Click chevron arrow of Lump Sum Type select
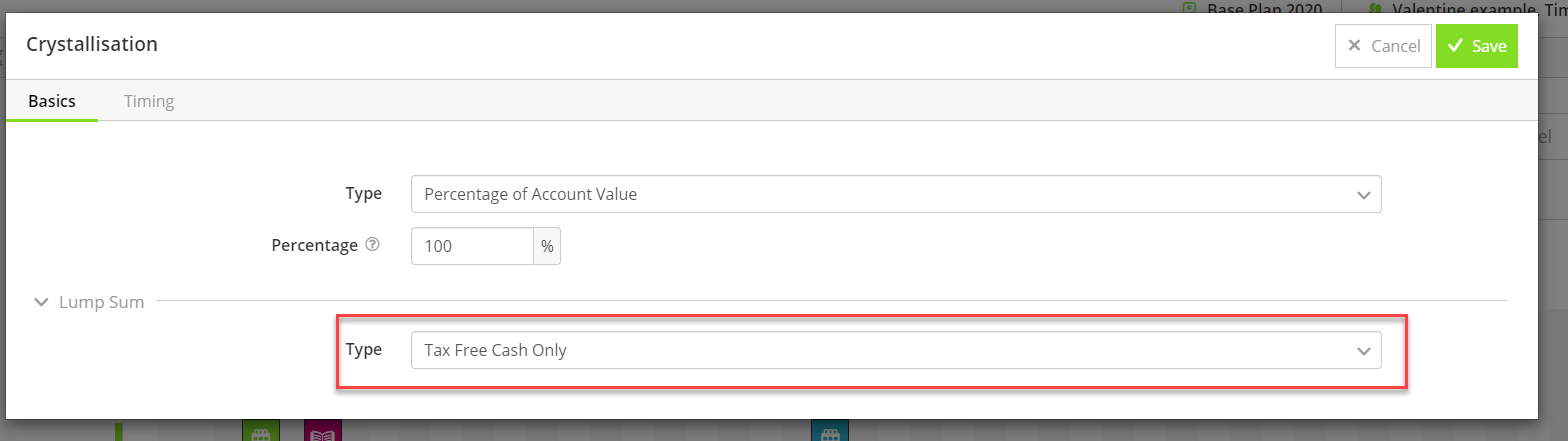The image size is (1568, 441). tap(1363, 351)
